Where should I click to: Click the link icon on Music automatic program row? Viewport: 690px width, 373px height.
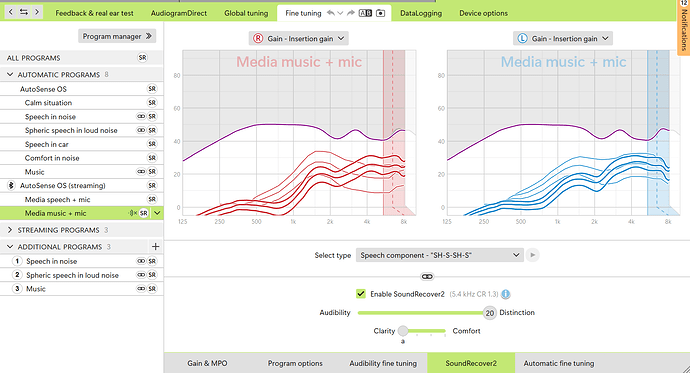tap(141, 172)
